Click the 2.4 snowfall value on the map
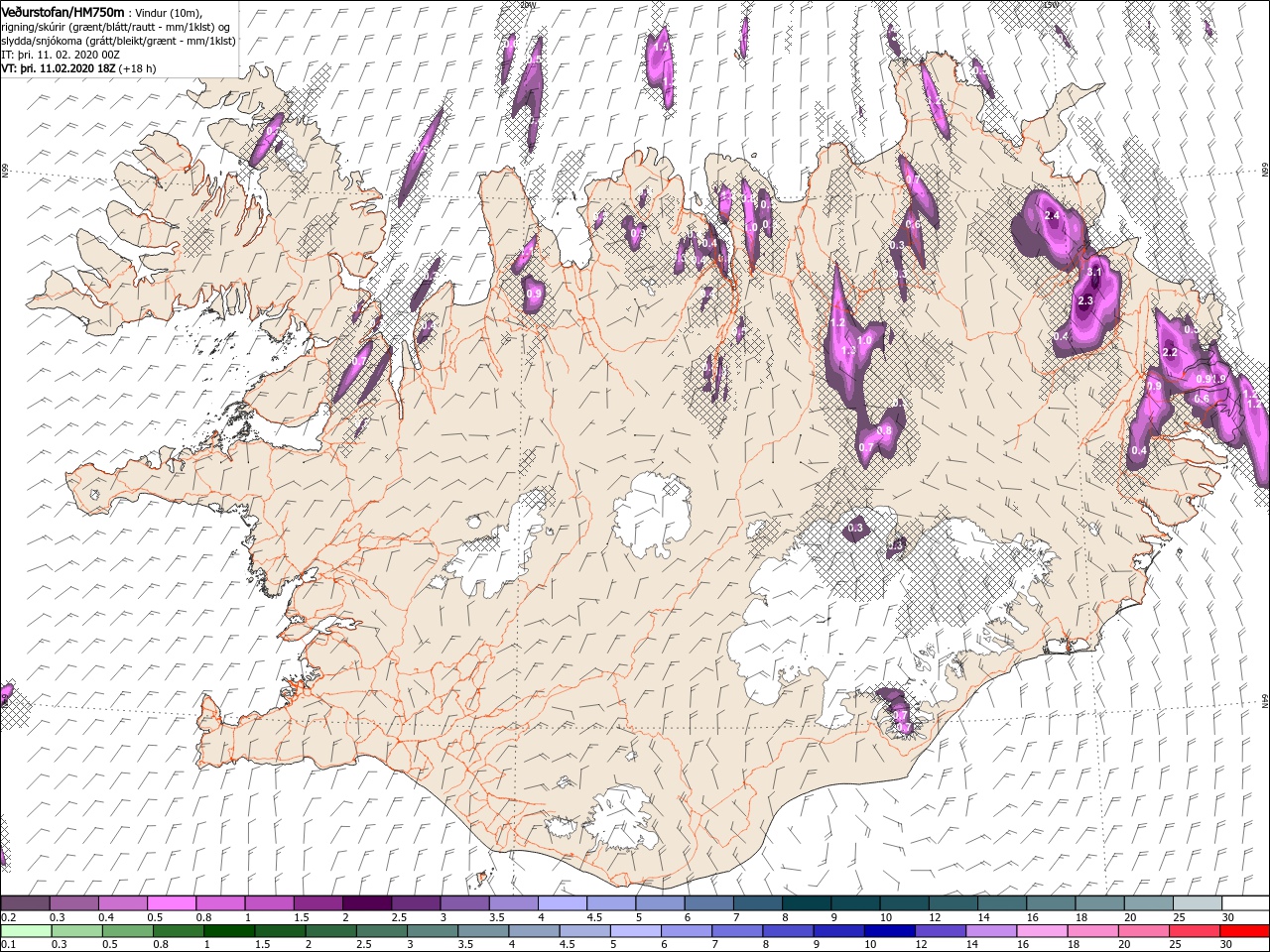Image resolution: width=1270 pixels, height=952 pixels. pos(1053,215)
